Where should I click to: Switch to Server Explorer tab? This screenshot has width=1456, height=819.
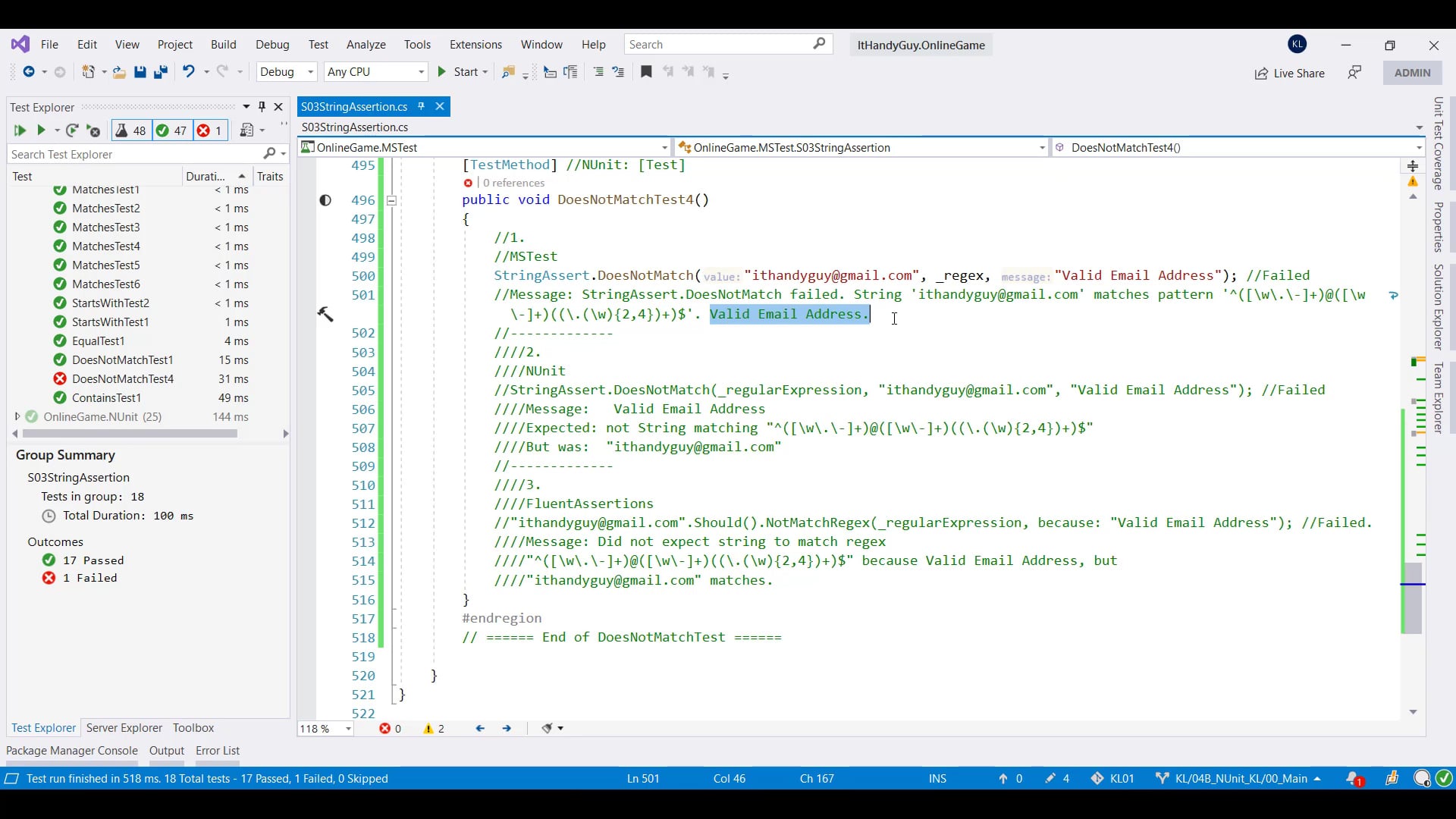[x=124, y=728]
